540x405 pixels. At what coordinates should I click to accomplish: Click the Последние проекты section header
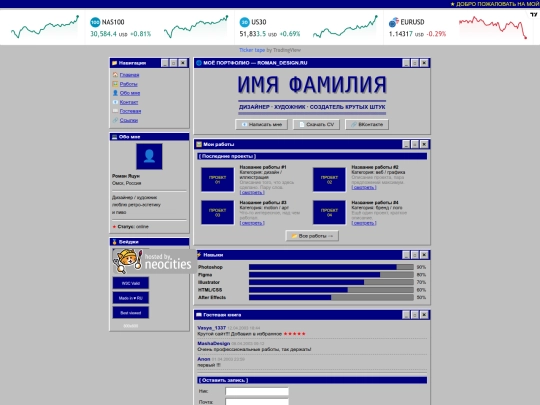(312, 156)
